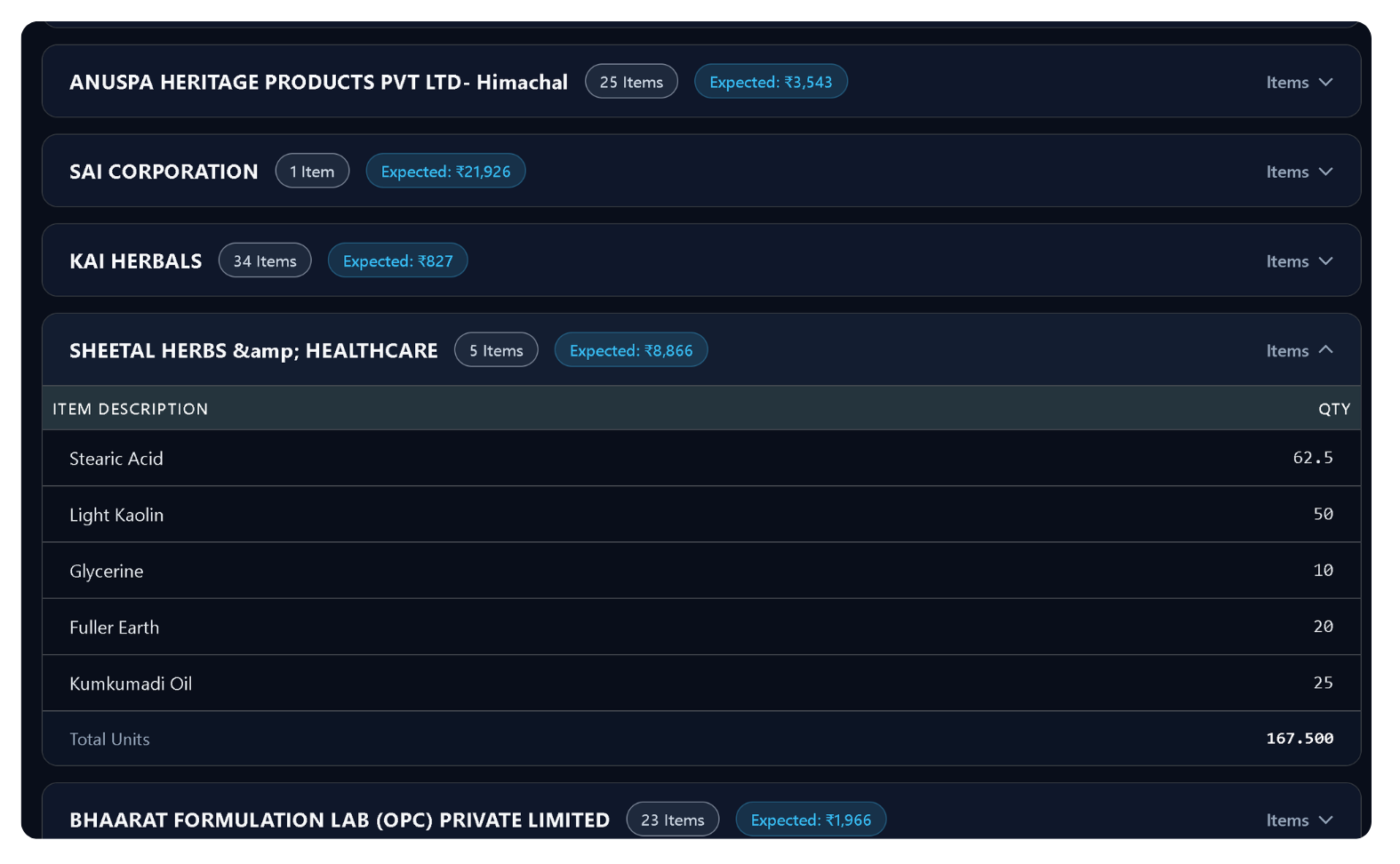The width and height of the screenshot is (1400, 864).
Task: Click the Stearic Acid quantity 62.5
Action: 1313,458
